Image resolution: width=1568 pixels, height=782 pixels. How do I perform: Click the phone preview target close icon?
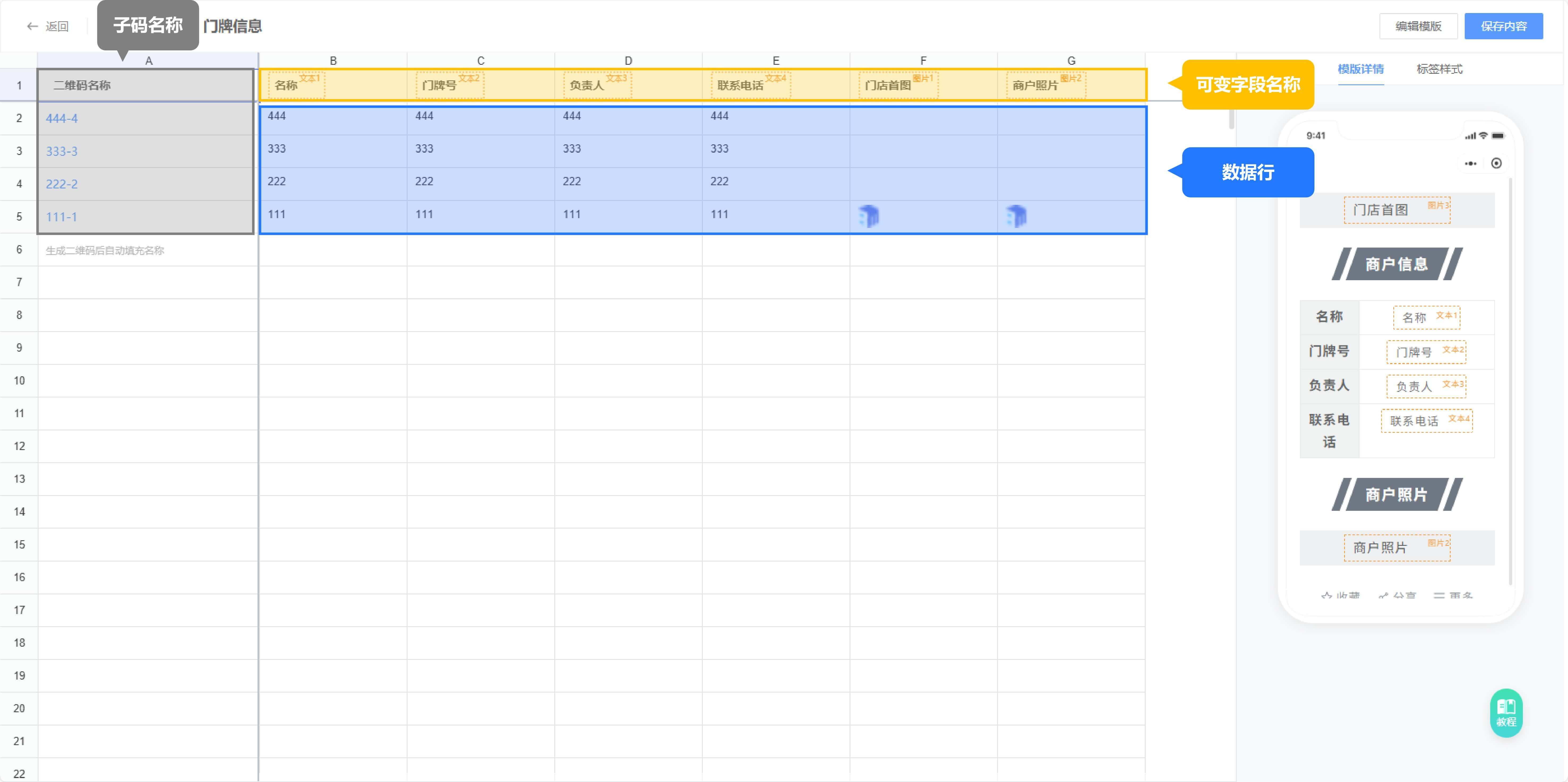[1496, 163]
